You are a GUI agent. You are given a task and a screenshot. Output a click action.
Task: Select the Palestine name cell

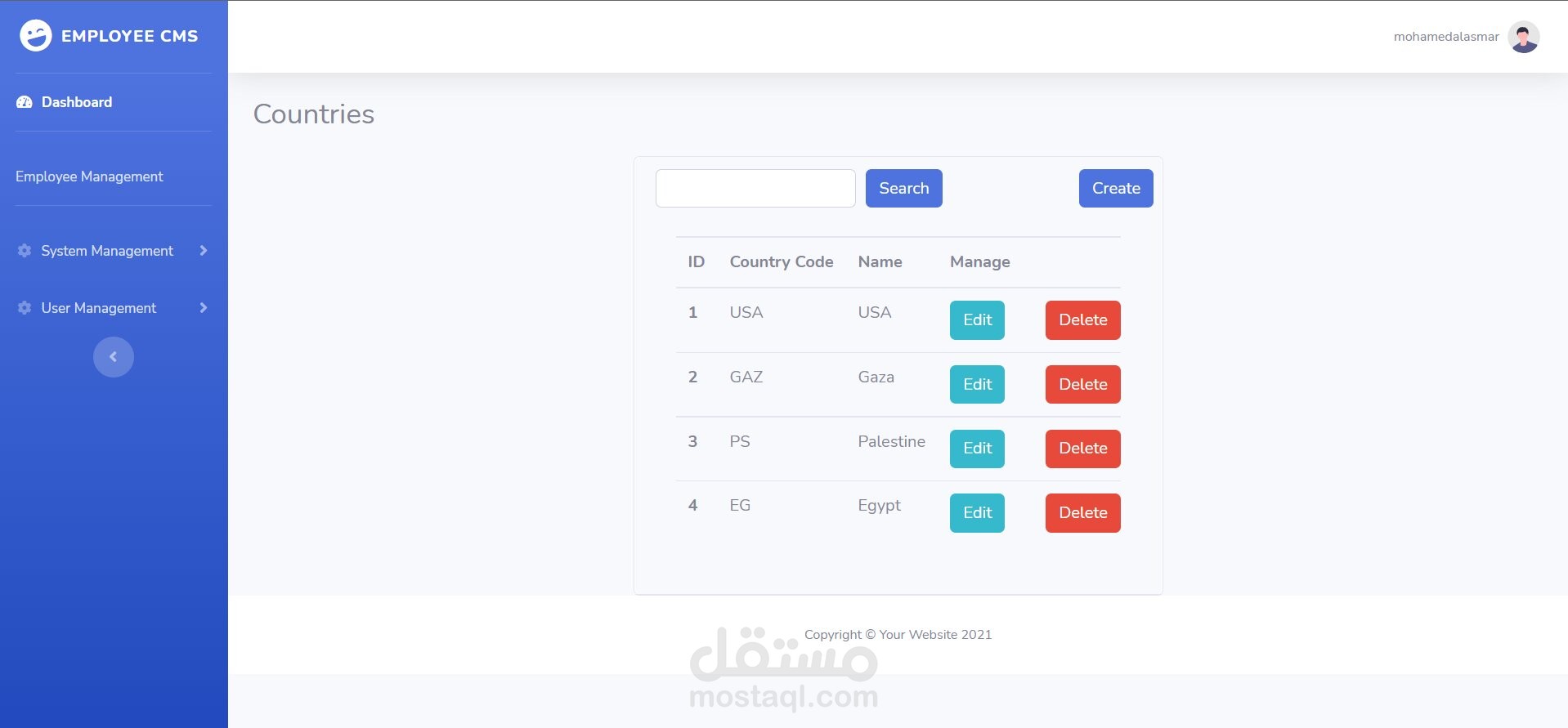892,442
